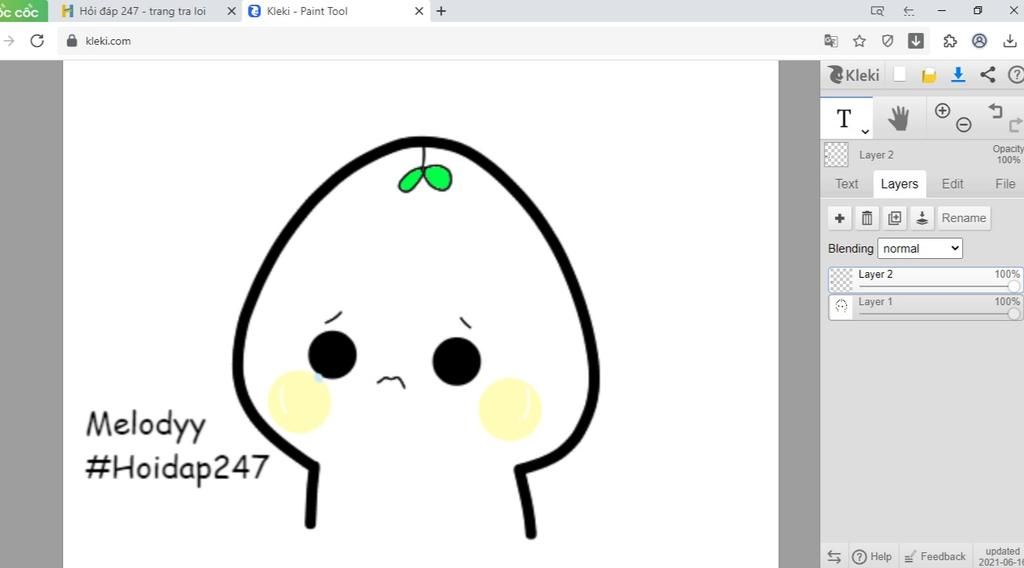This screenshot has width=1024, height=568.
Task: Switch to the Edit tab
Action: click(952, 184)
